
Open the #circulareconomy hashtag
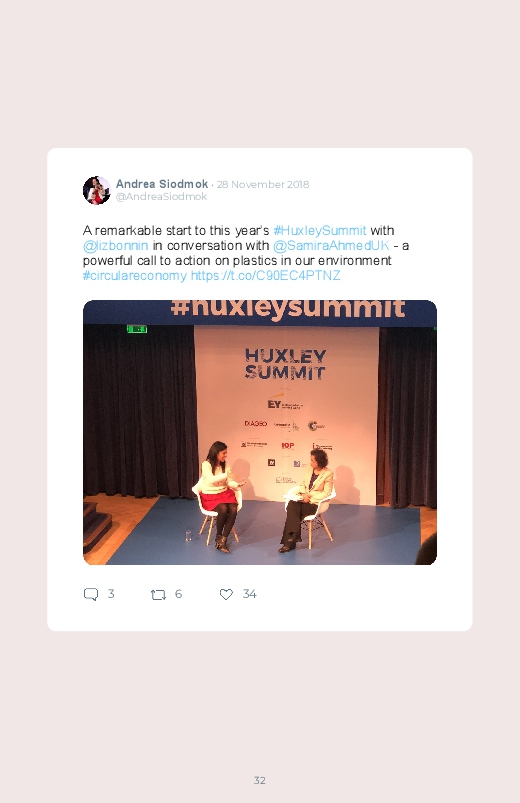pos(135,276)
